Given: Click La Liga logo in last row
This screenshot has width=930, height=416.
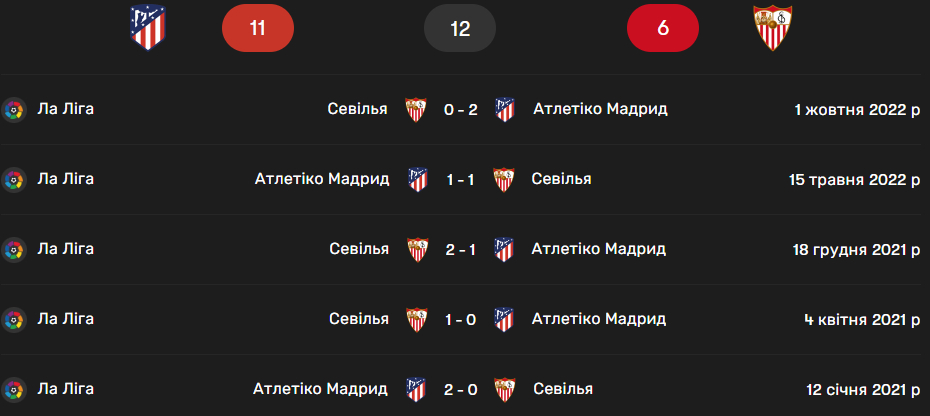Looking at the screenshot, I should tap(13, 389).
